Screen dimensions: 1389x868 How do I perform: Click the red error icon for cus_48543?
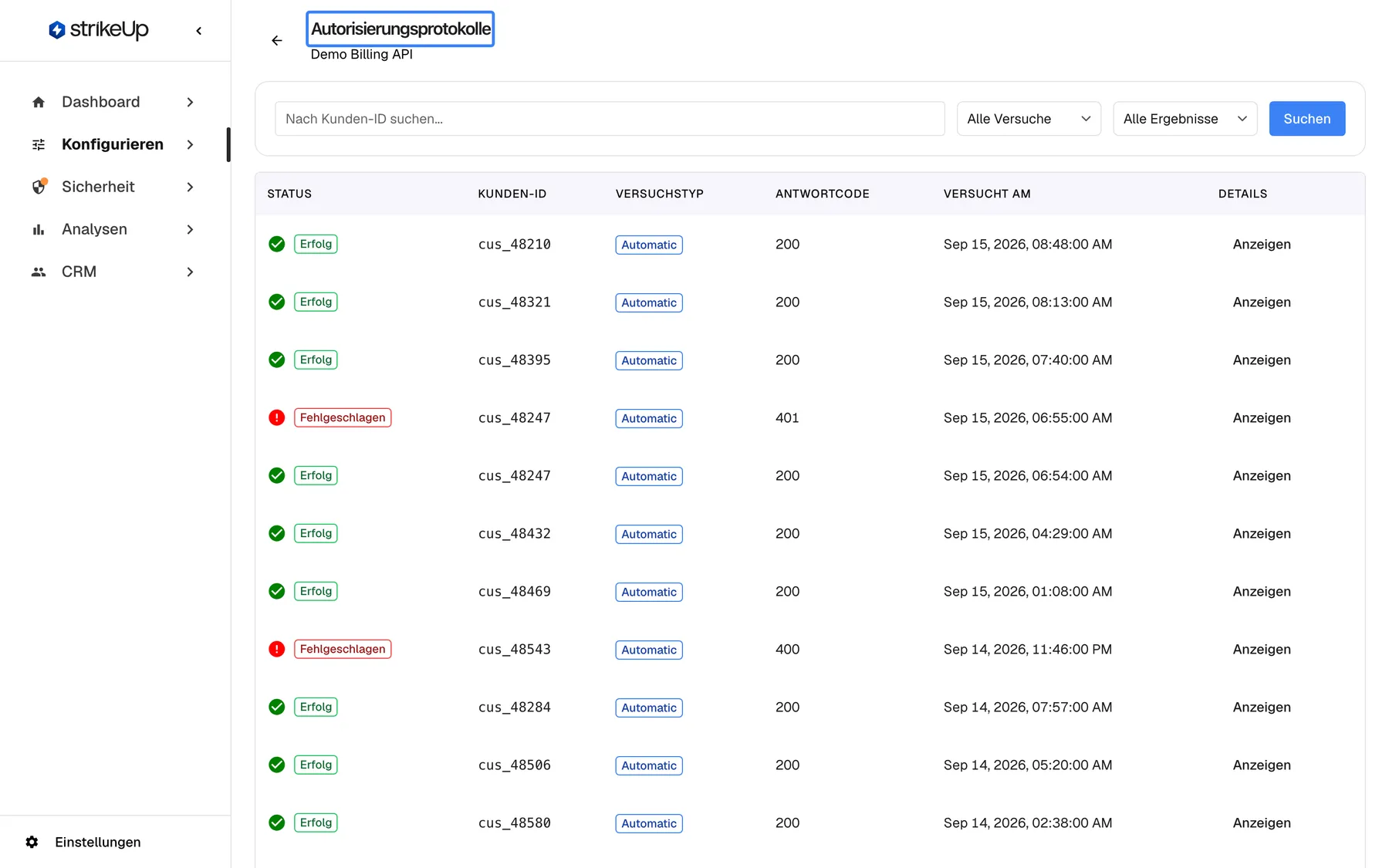(x=277, y=649)
